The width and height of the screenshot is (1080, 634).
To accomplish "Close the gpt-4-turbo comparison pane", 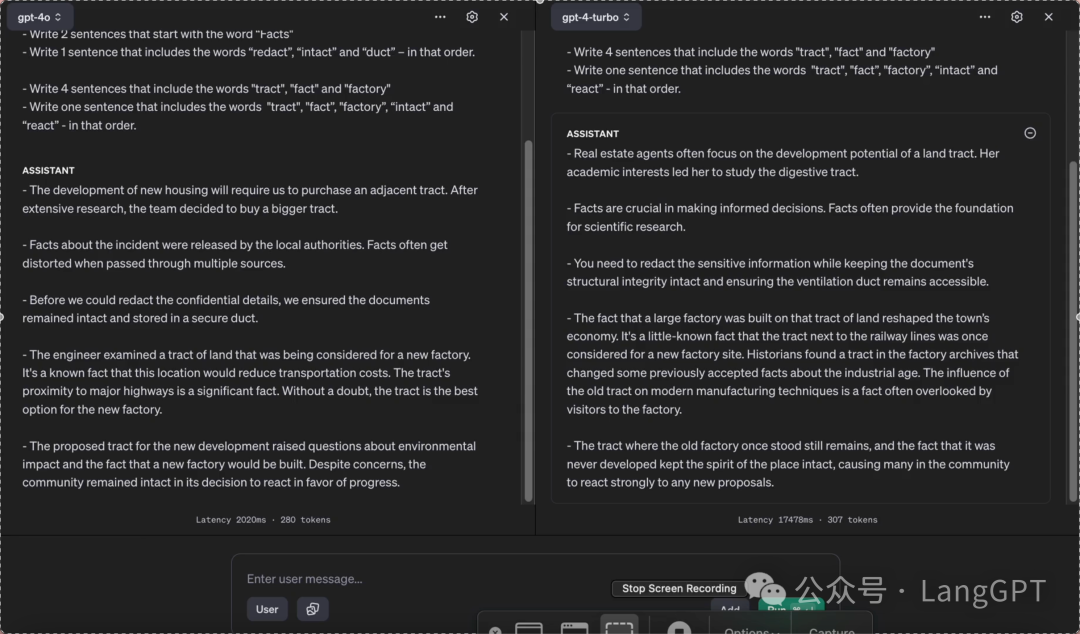I will (1048, 17).
